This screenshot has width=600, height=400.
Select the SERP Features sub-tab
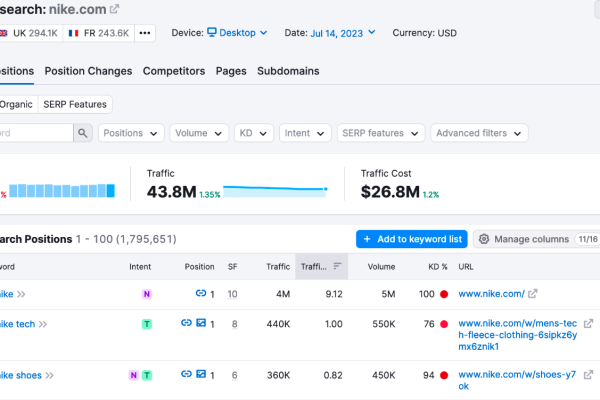tap(75, 104)
